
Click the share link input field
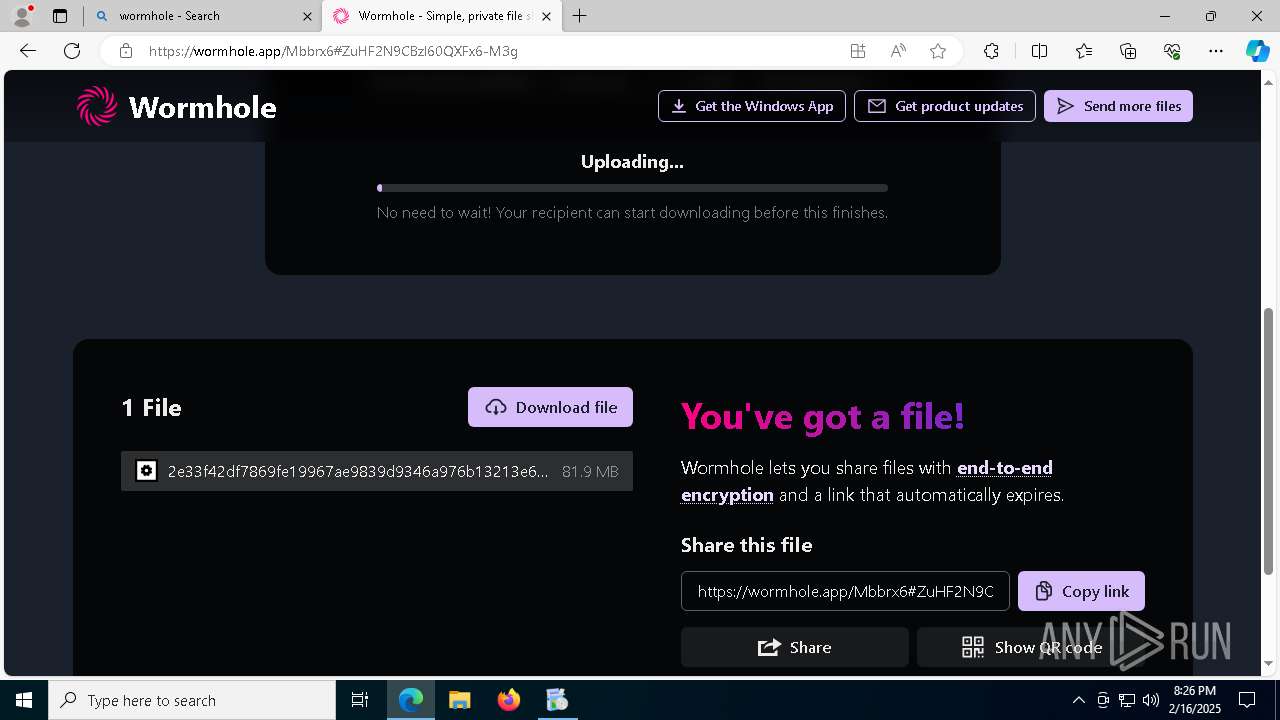(x=845, y=591)
